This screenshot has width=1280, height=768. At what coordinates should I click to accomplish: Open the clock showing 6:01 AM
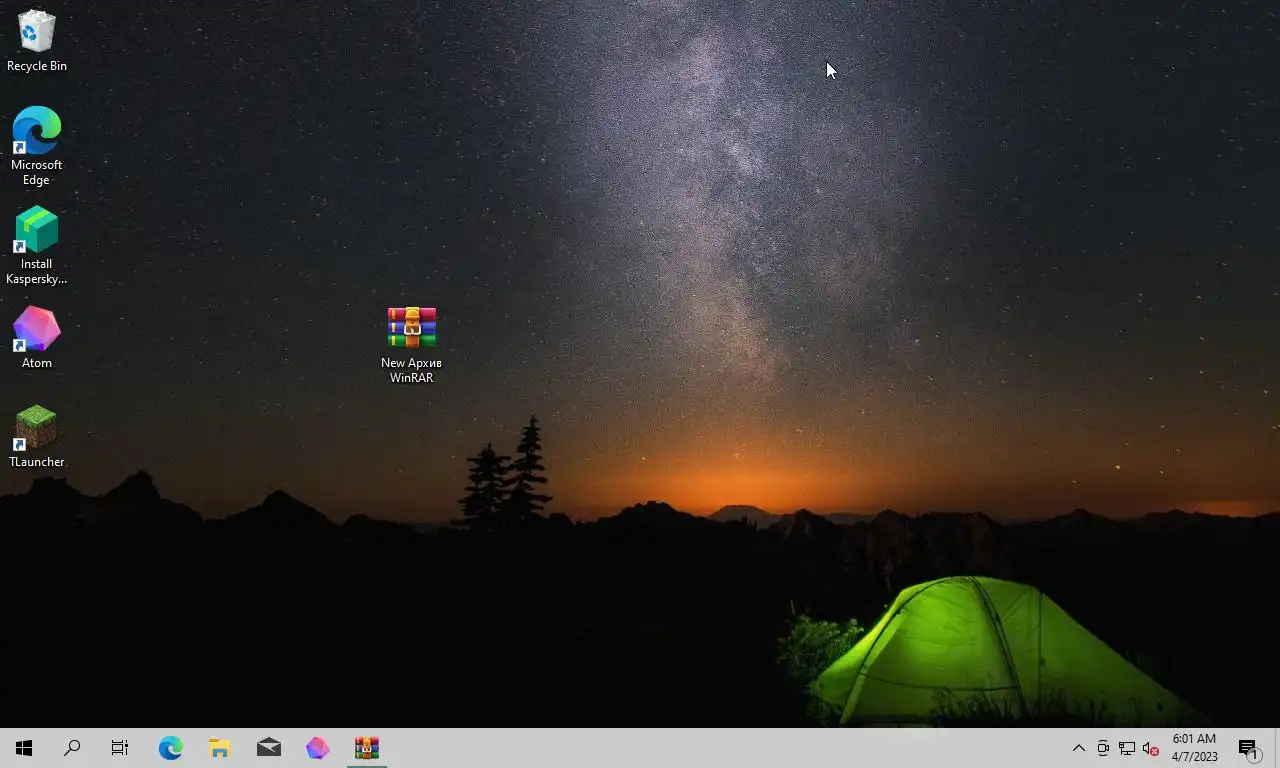1194,748
